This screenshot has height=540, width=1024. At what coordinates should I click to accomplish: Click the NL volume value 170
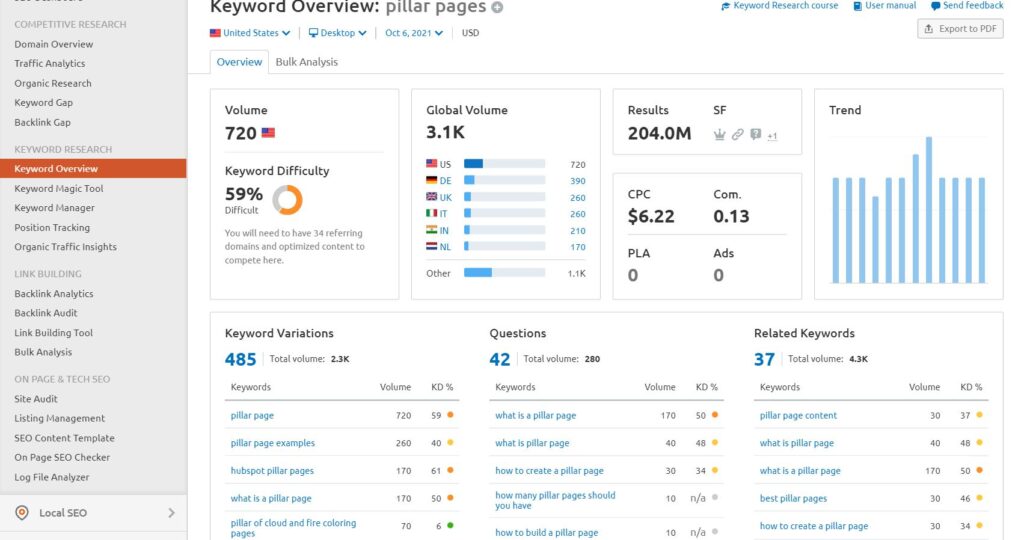coord(577,247)
